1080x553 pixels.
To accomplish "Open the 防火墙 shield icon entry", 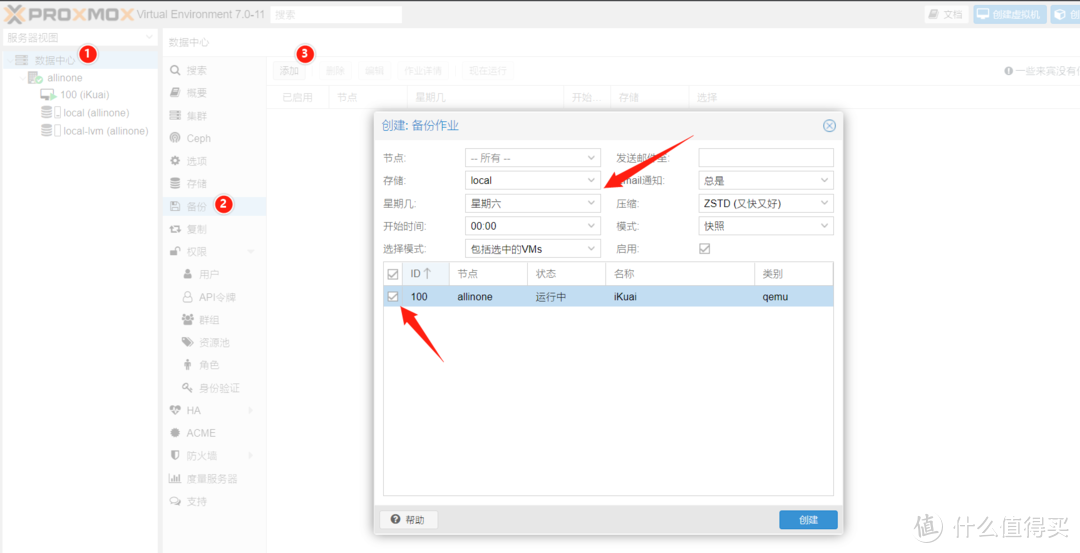I will [x=175, y=456].
